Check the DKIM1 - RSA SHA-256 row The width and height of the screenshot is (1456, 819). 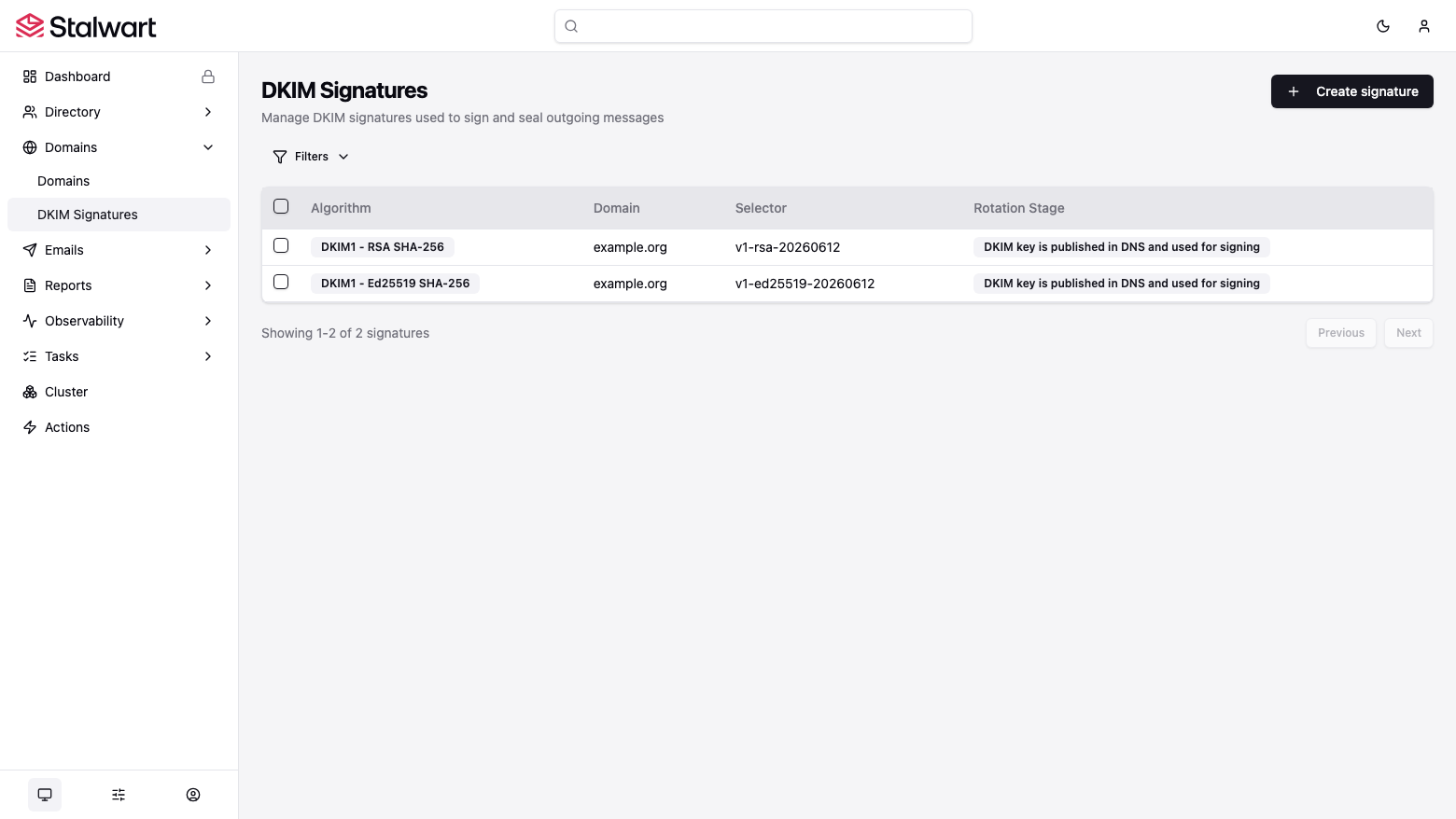(281, 245)
